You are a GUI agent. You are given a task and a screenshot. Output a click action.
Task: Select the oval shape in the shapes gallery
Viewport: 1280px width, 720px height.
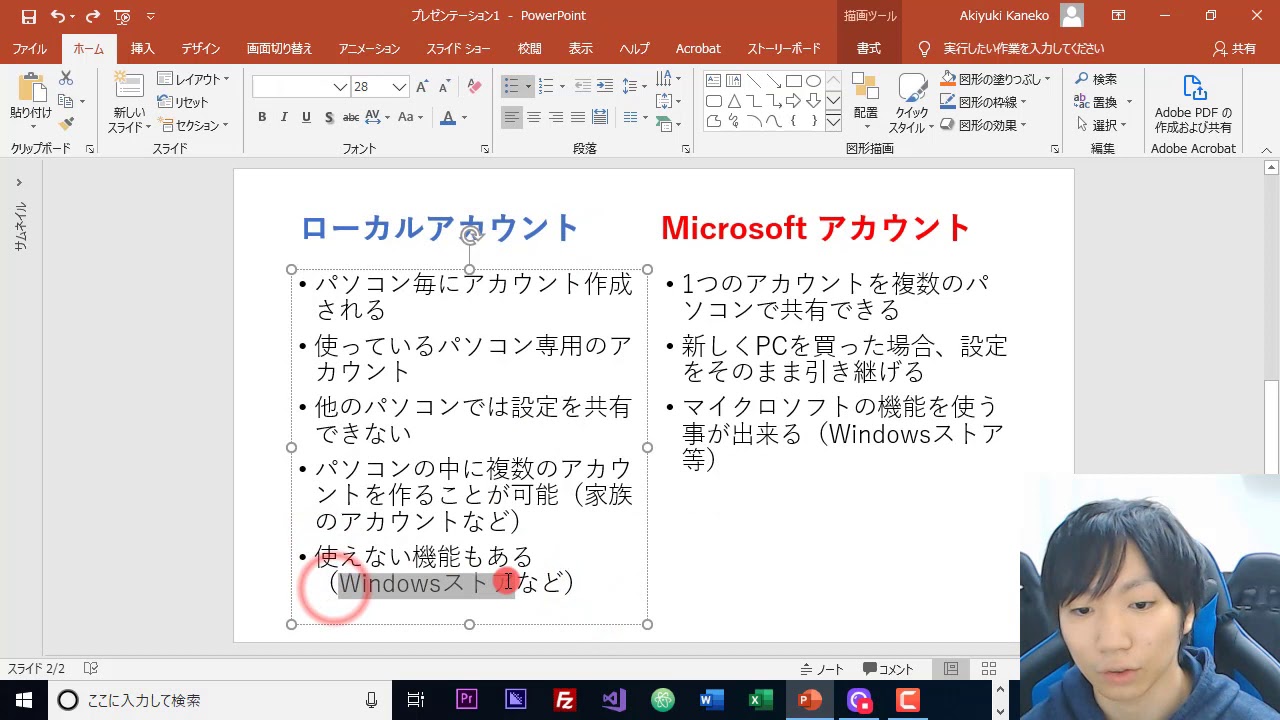[x=813, y=81]
